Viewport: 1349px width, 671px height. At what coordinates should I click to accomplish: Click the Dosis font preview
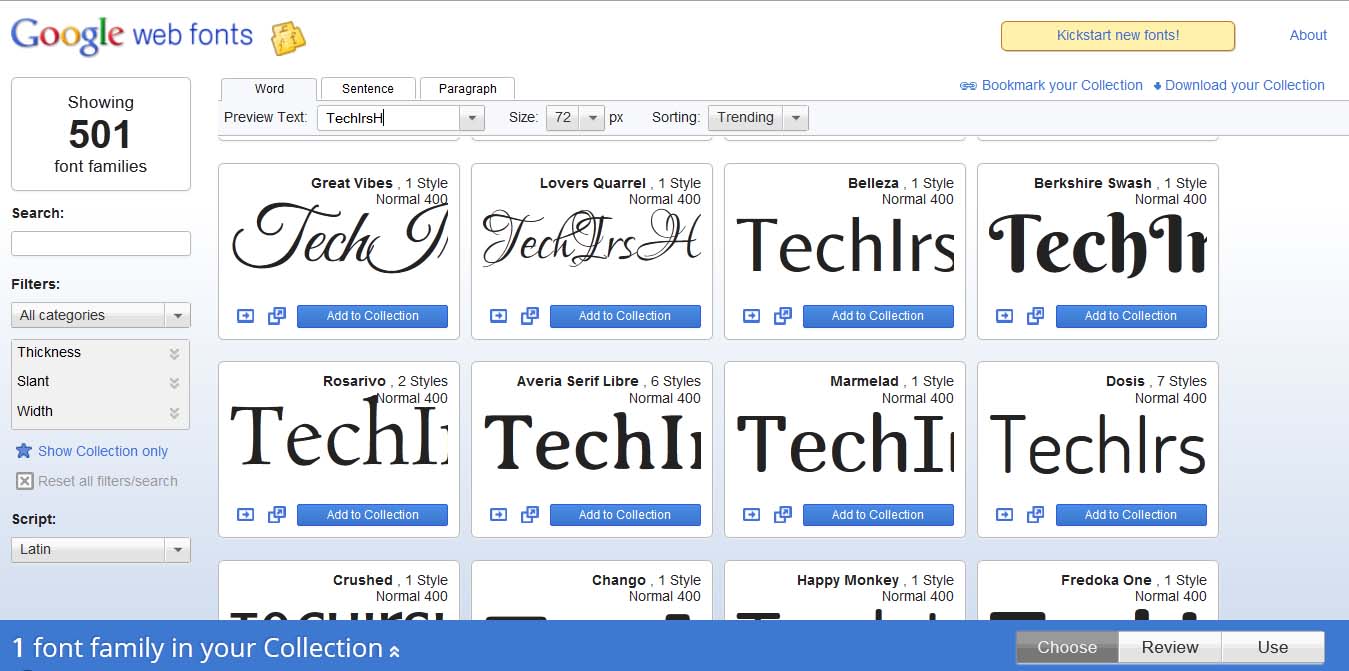click(x=1098, y=445)
